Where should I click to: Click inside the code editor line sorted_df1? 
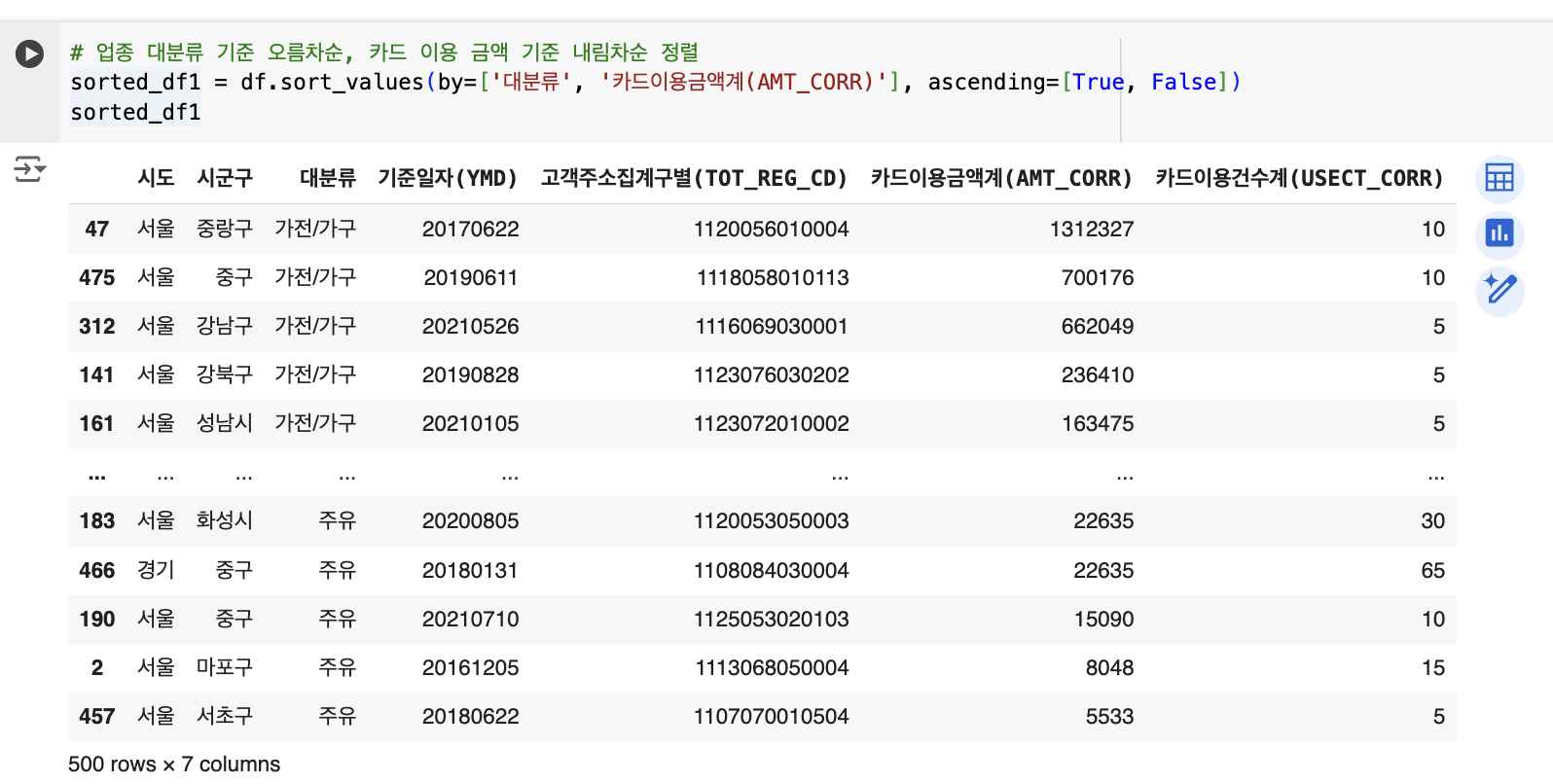(135, 113)
